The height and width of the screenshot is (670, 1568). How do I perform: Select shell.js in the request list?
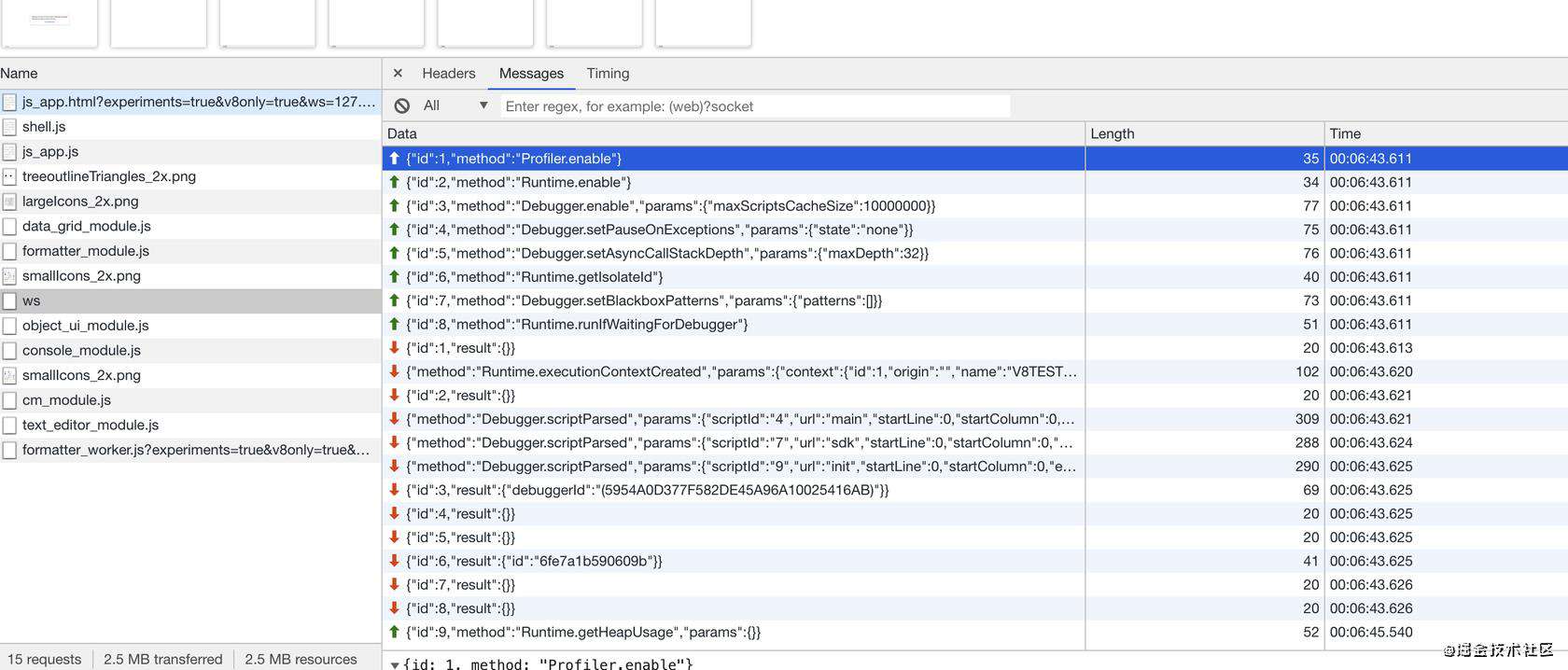tap(190, 126)
